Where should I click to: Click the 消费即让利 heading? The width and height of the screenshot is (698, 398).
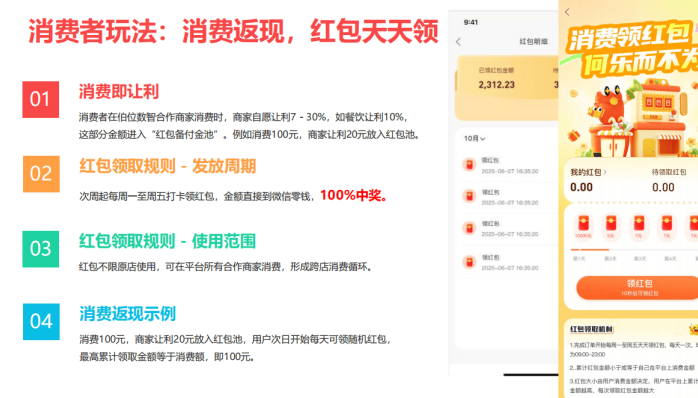coord(119,92)
